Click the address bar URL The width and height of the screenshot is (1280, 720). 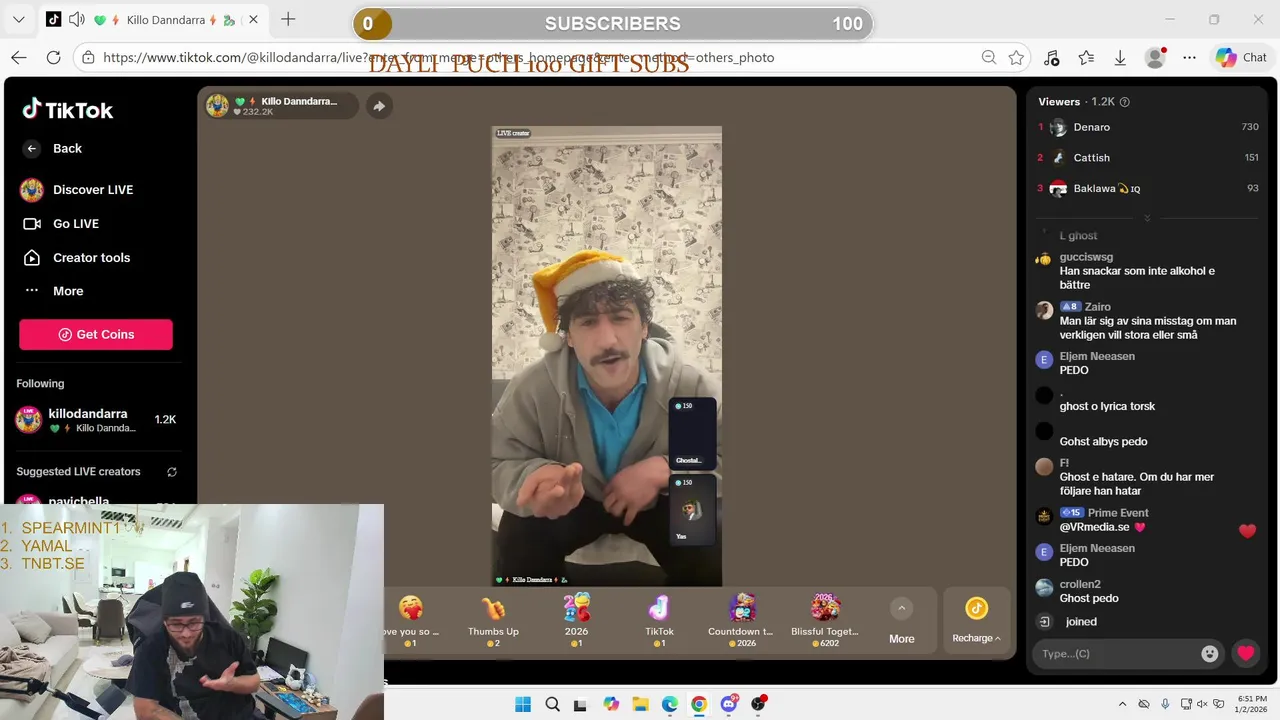point(438,58)
